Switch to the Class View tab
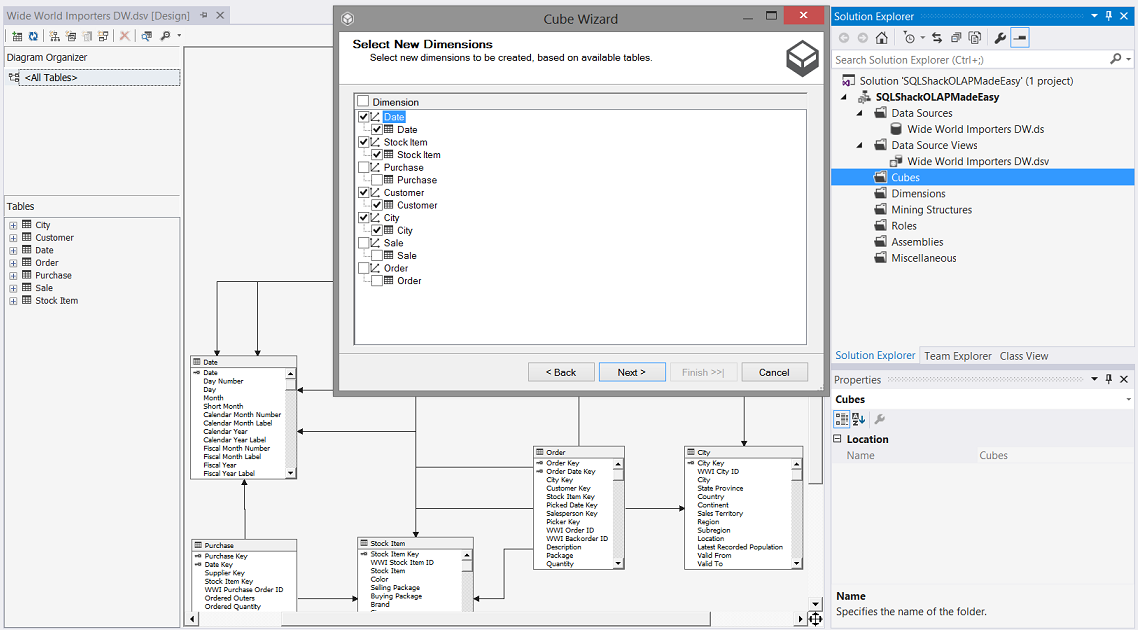 point(1023,356)
